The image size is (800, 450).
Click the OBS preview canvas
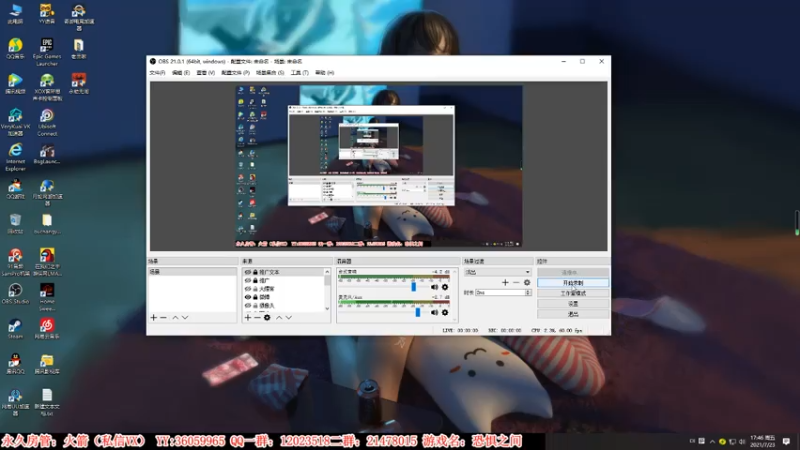pos(379,166)
